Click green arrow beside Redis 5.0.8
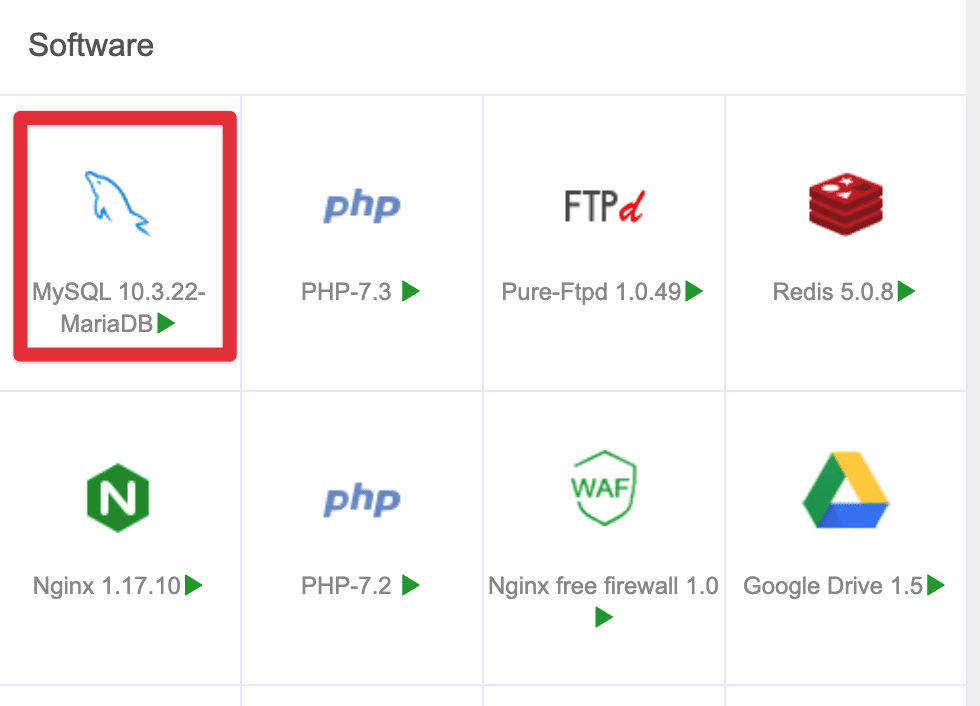 906,292
